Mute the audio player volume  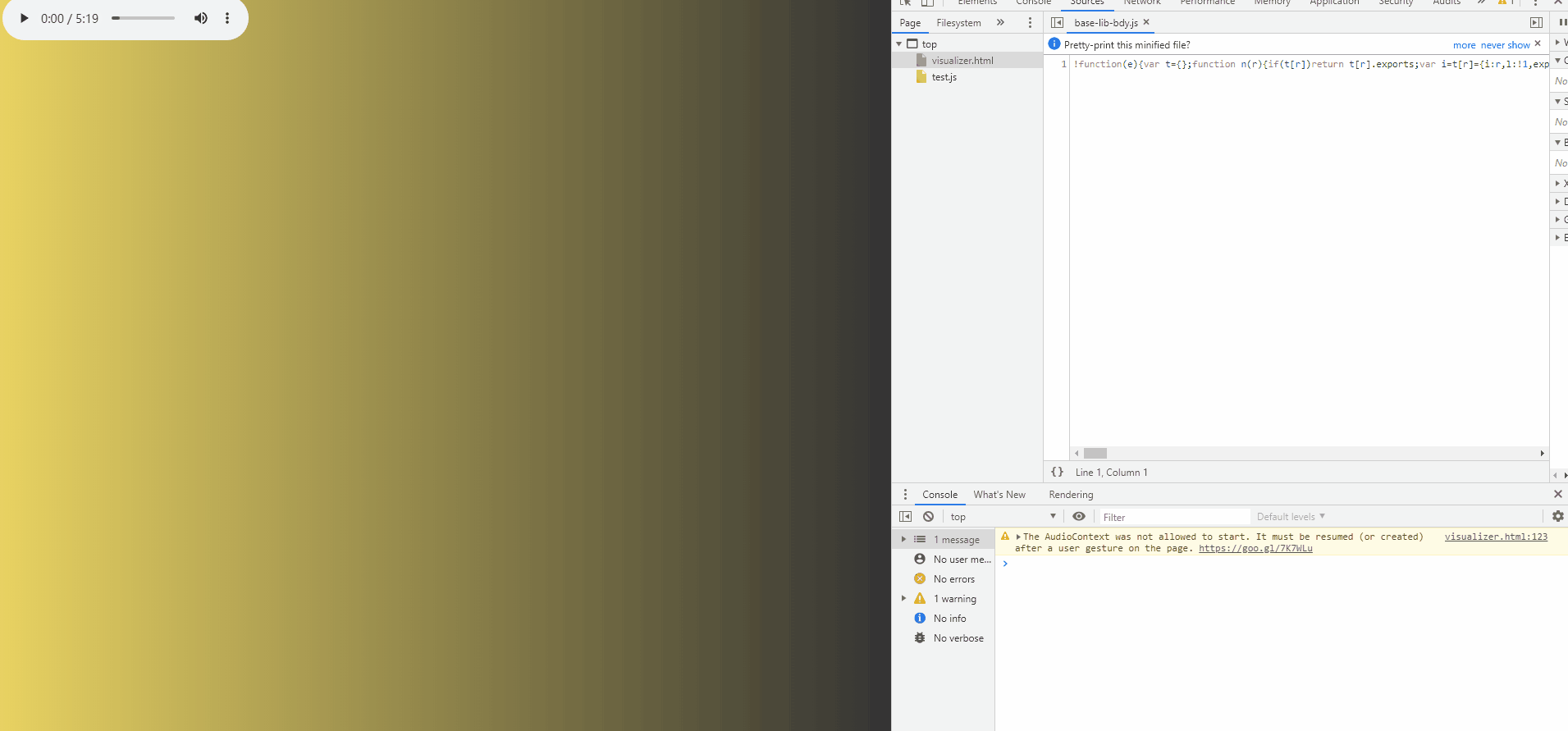[201, 18]
